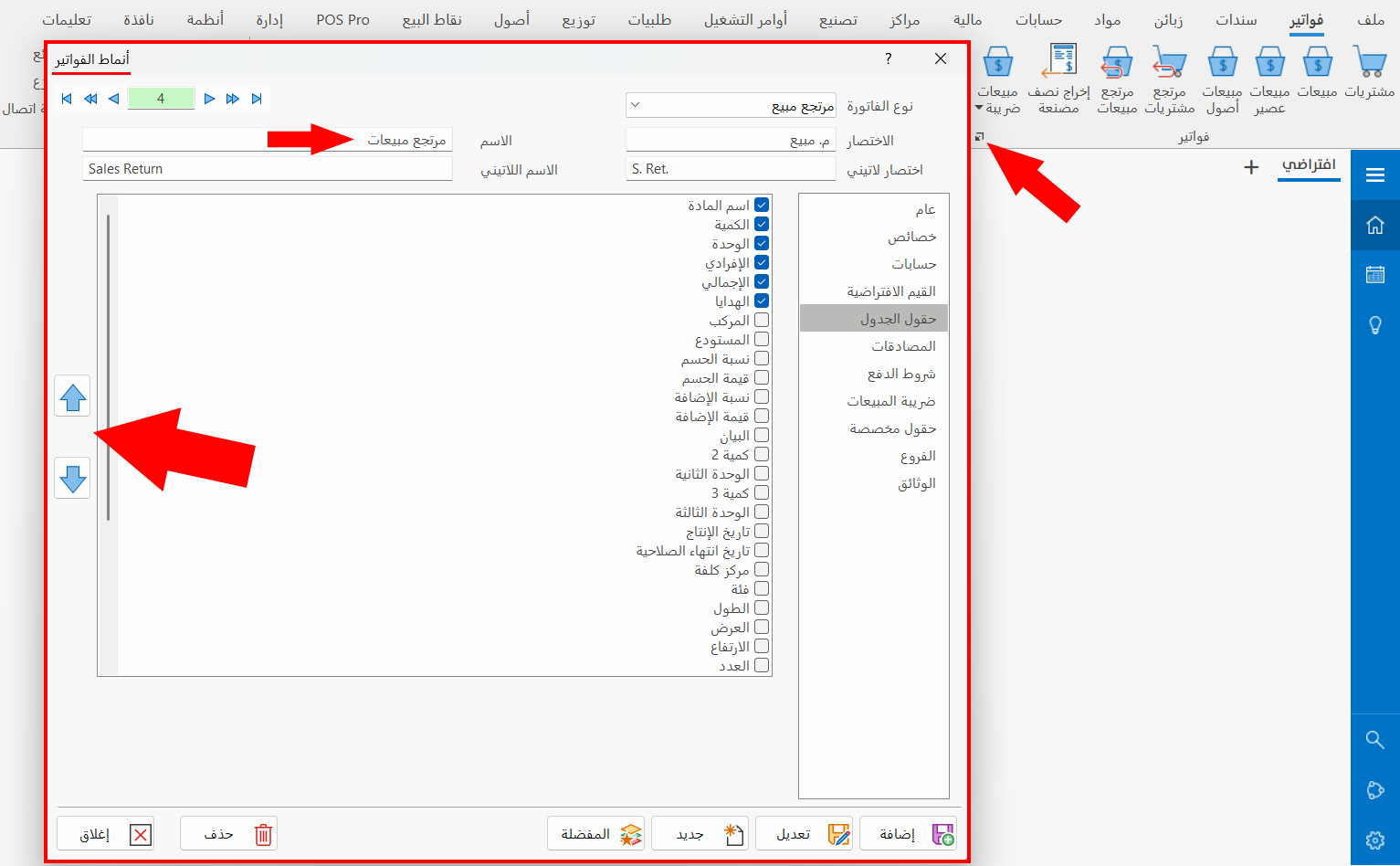The width and height of the screenshot is (1400, 866).
Task: Open the مبيعات (Sales) invoice icon
Action: [1318, 73]
